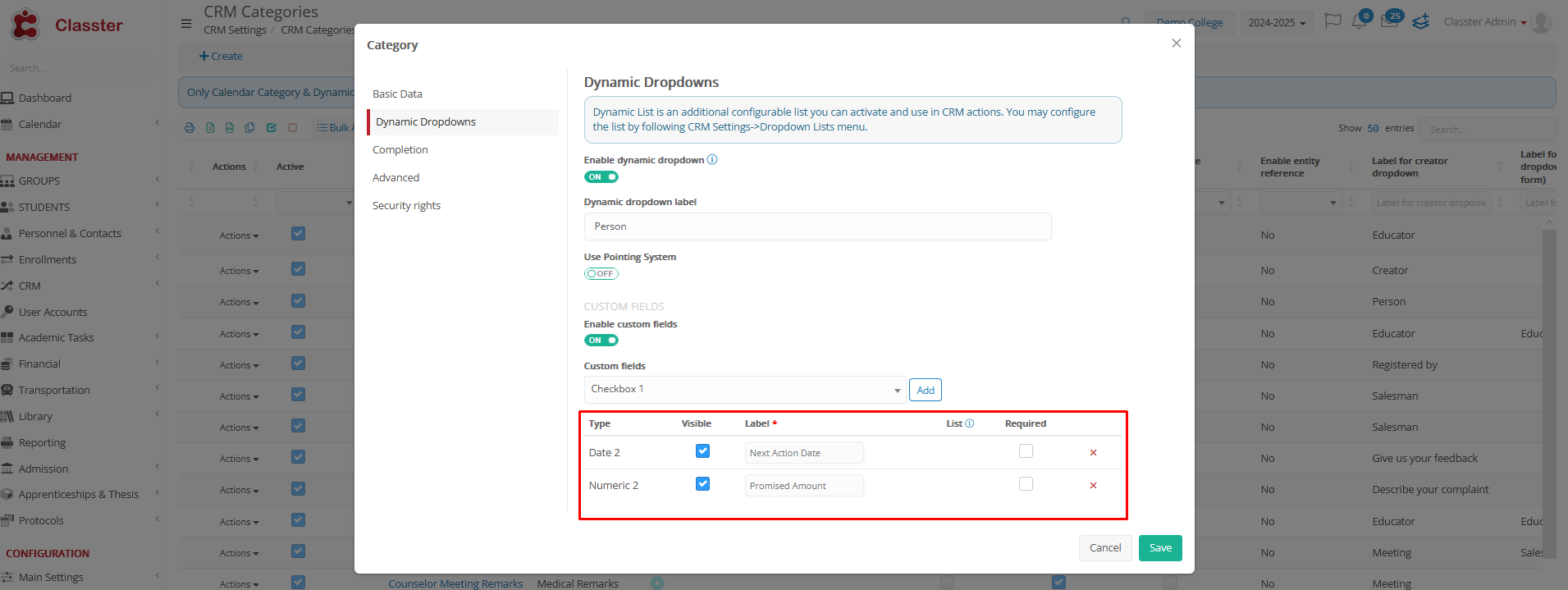Check Required box for Date 2

pos(1026,451)
